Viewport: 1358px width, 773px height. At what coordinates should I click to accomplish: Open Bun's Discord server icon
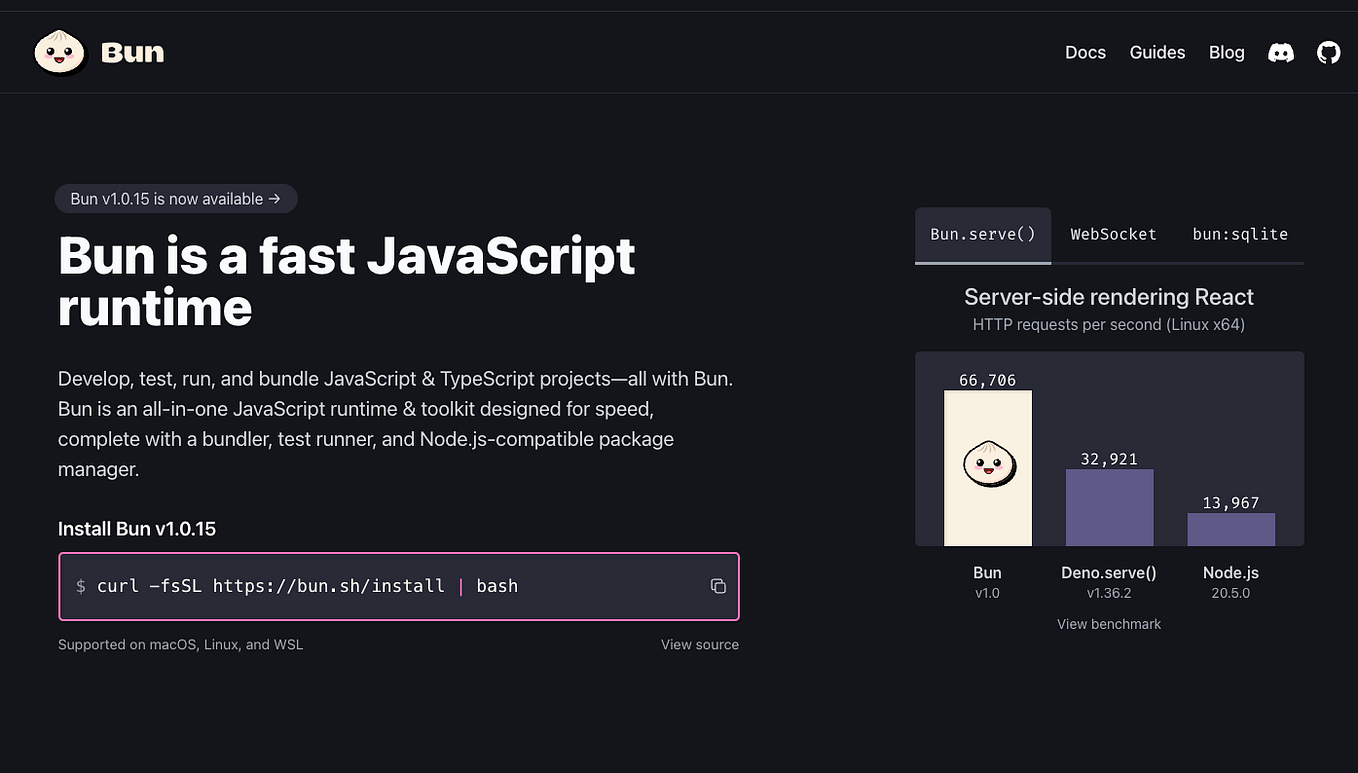(1280, 52)
